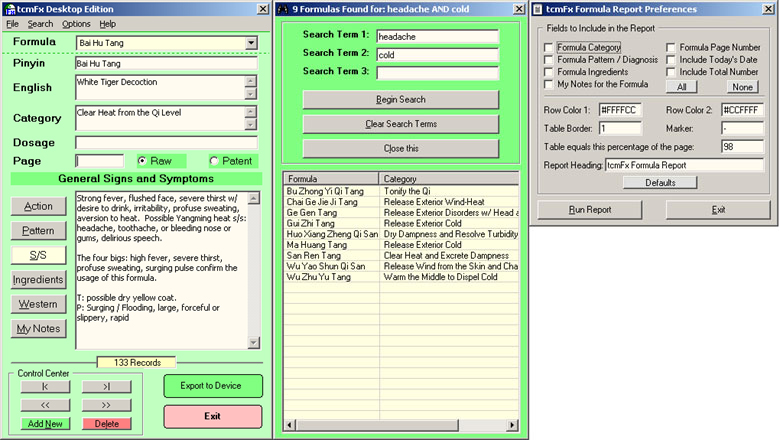Screen dimensions: 780x440
Task: Click the Defaults button
Action: [x=660, y=183]
